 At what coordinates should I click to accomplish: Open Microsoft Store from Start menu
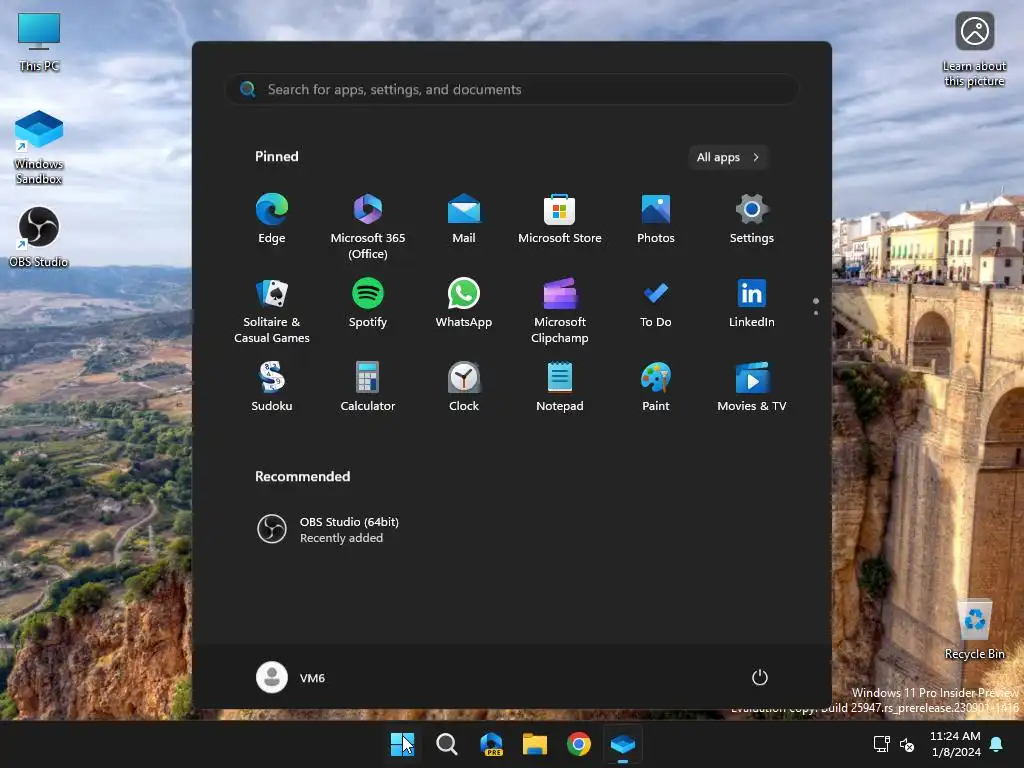[x=560, y=219]
